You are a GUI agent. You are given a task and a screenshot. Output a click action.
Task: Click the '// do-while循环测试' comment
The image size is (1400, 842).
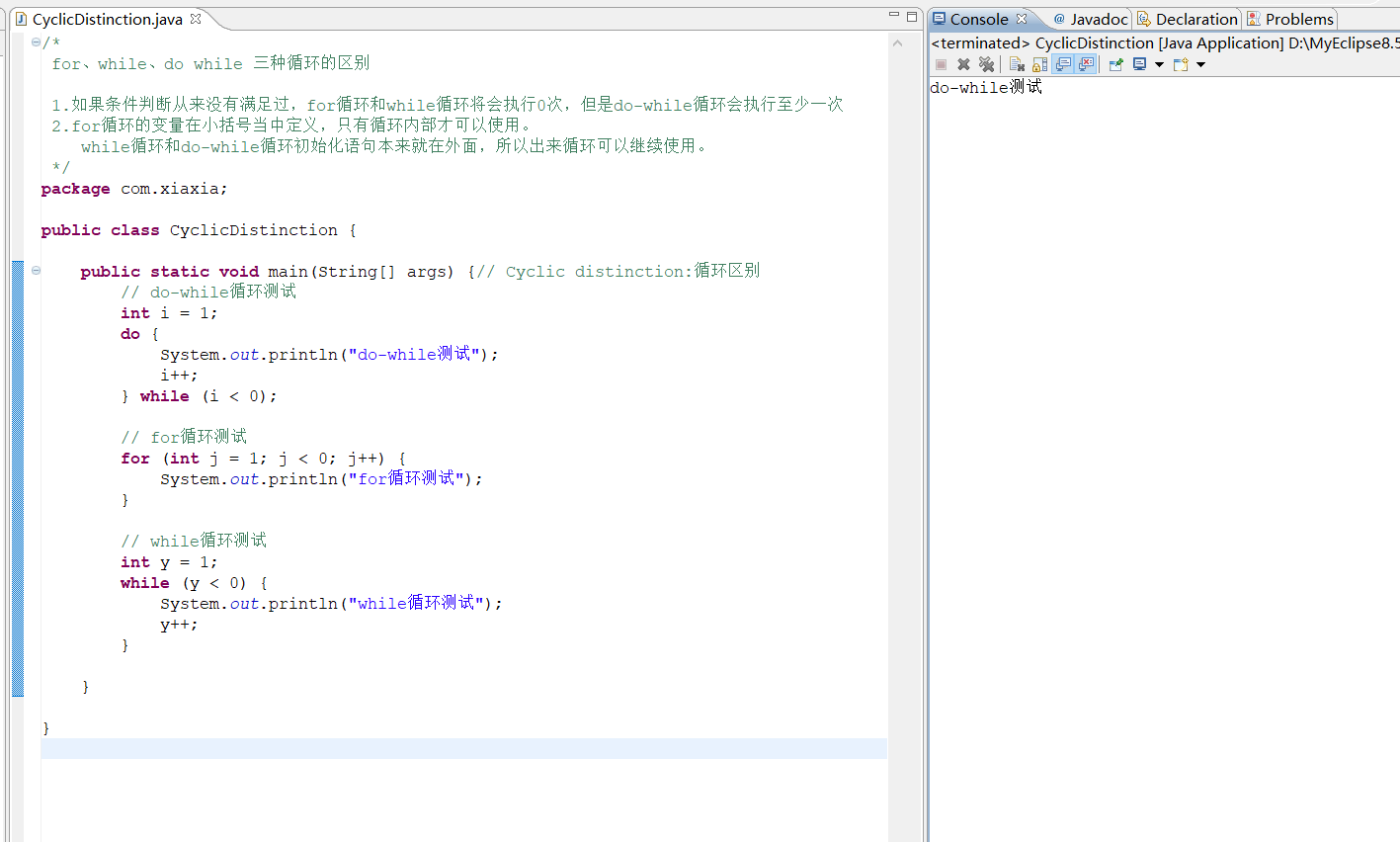click(x=208, y=292)
